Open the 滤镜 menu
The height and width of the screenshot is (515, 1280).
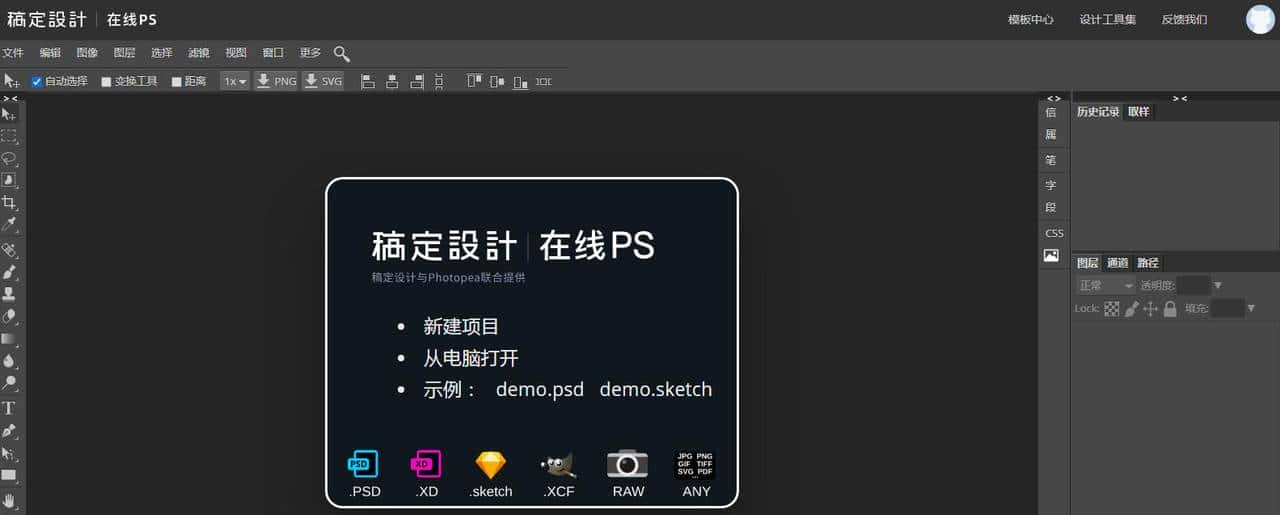199,53
